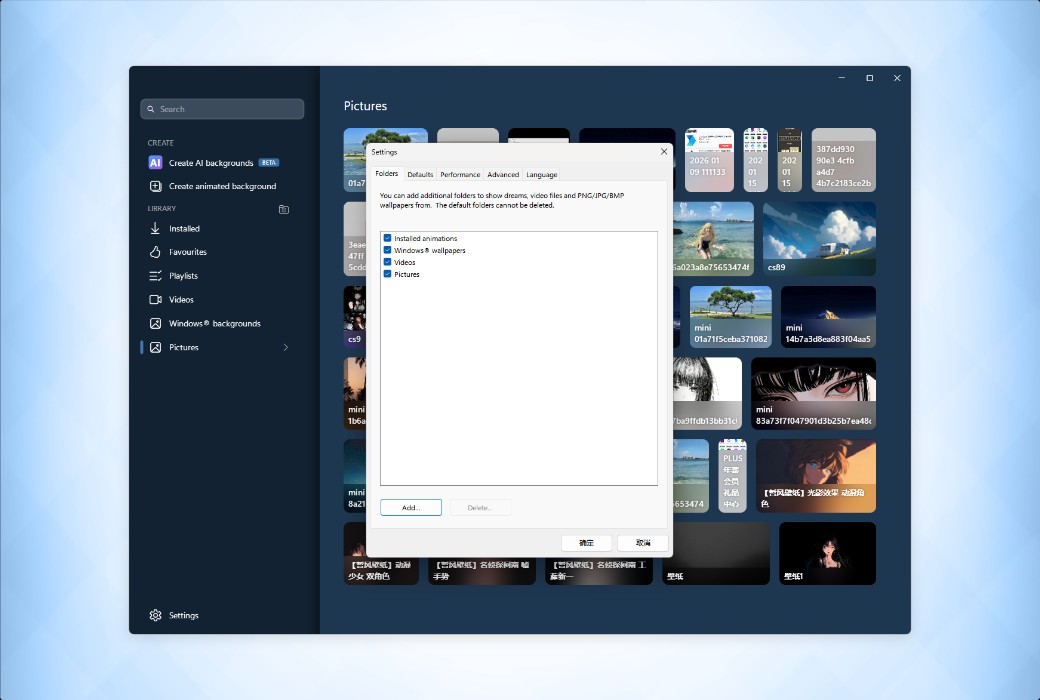Click the Add... button
Screen dimensions: 1040x700
click(411, 508)
